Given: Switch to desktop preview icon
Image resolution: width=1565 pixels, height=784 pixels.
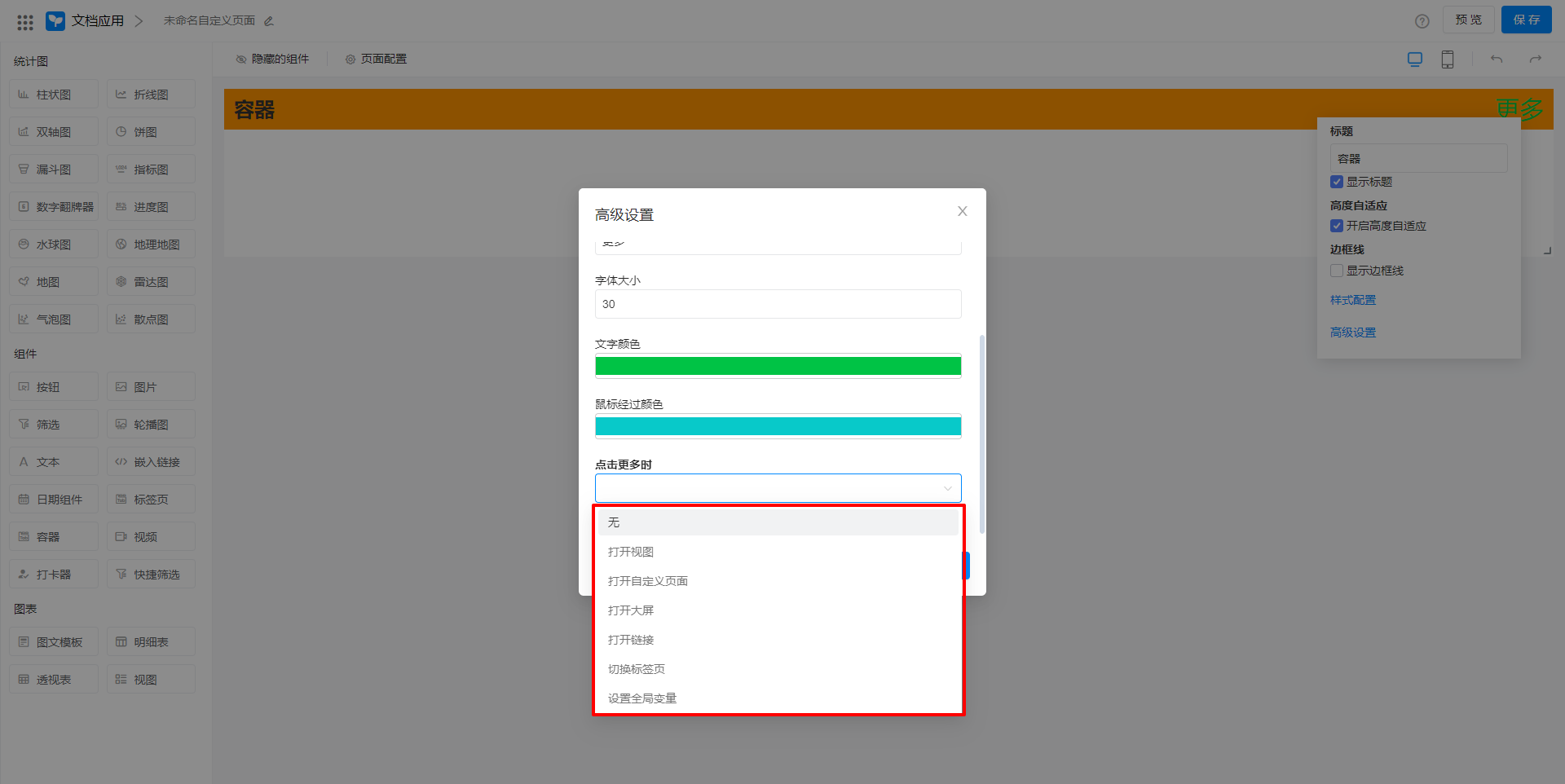Looking at the screenshot, I should point(1415,59).
